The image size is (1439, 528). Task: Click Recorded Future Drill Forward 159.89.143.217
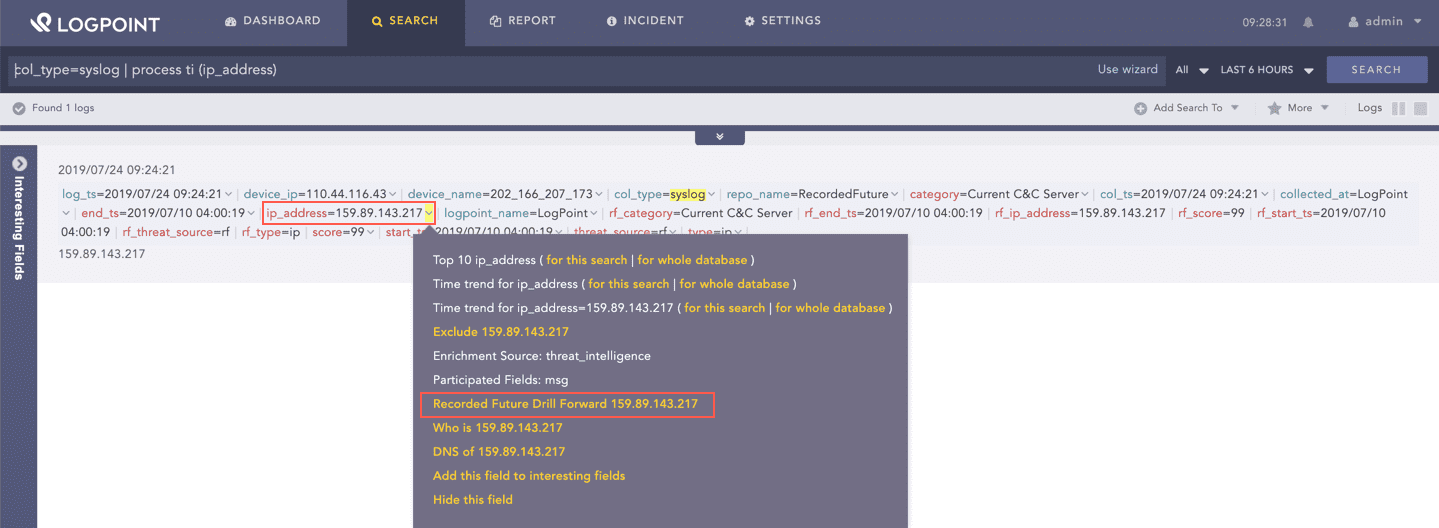565,404
